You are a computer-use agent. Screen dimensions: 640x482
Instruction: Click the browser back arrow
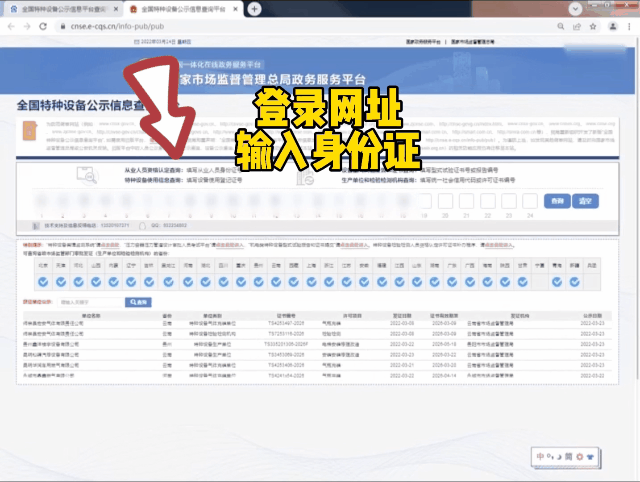(11, 26)
